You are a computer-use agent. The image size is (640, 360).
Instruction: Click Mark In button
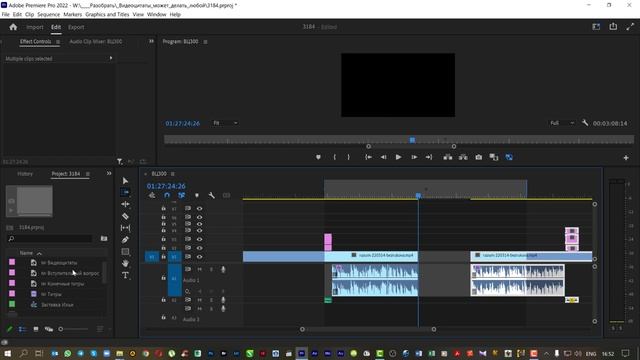[x=335, y=157]
